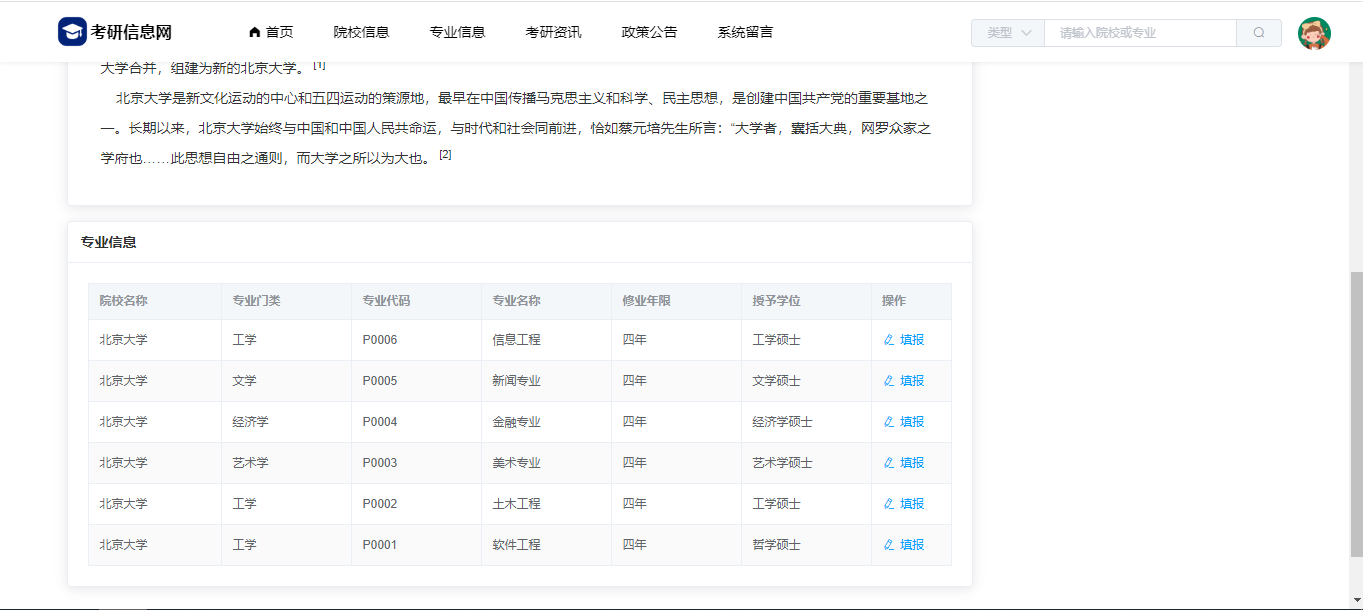Open the 考研资讯 navigation item
Viewport: 1363px width, 610px height.
pyautogui.click(x=553, y=32)
